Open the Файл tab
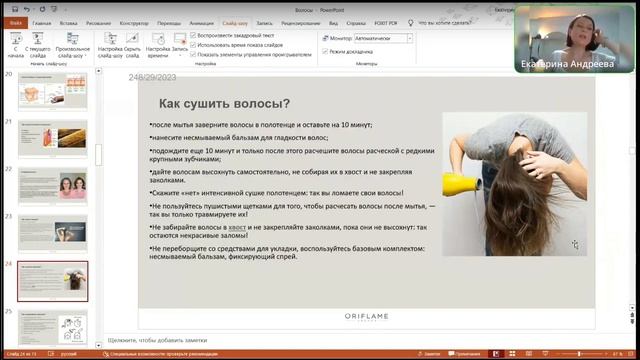The width and height of the screenshot is (640, 360). coord(16,23)
